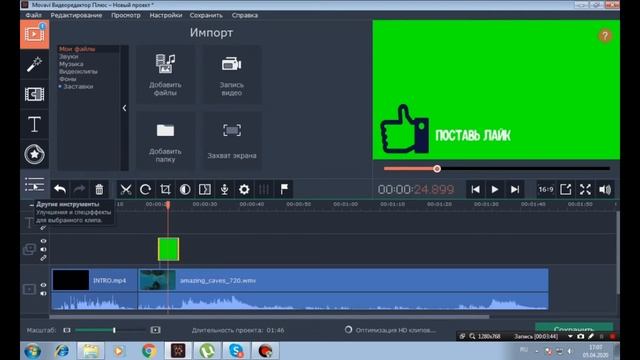The height and width of the screenshot is (360, 640).
Task: Click the Добавить папку button
Action: [x=165, y=141]
